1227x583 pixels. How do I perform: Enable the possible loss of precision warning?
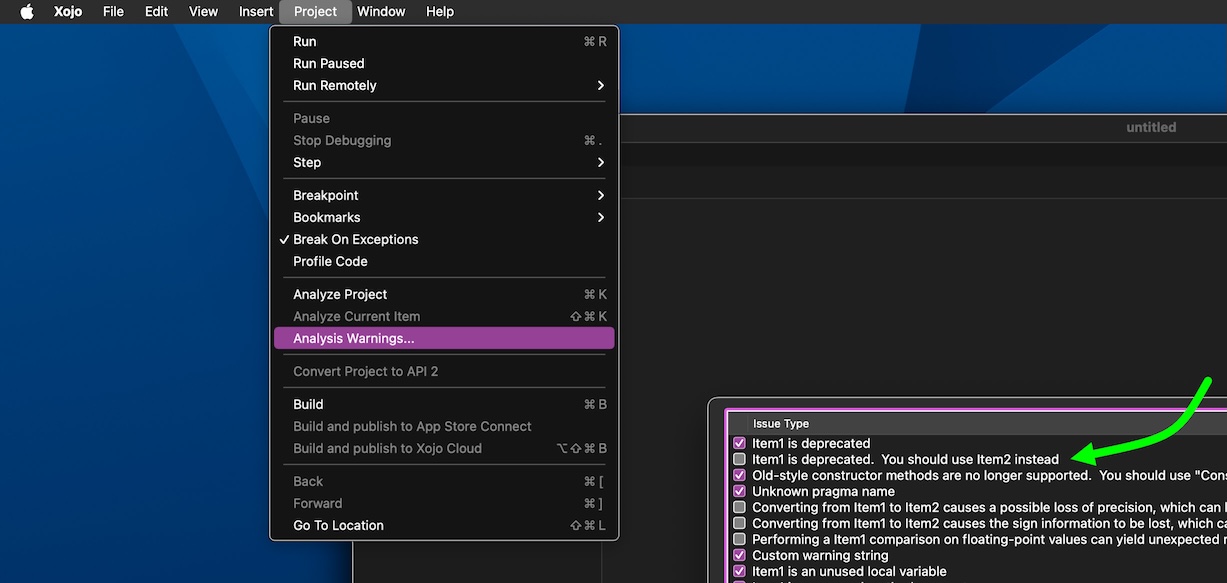pos(739,507)
